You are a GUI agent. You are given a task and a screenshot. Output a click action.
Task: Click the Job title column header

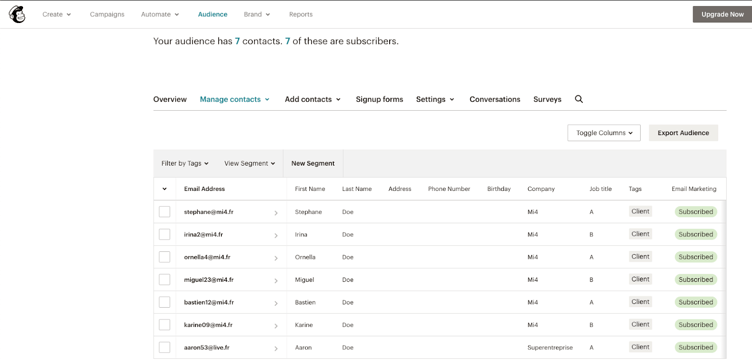point(600,189)
